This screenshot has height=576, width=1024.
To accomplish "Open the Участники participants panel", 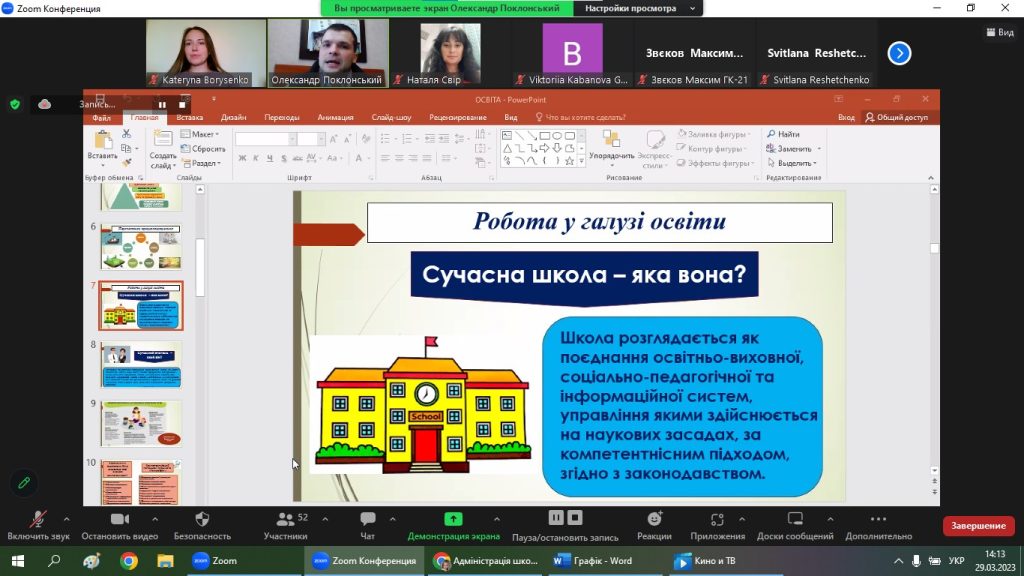I will (x=285, y=519).
